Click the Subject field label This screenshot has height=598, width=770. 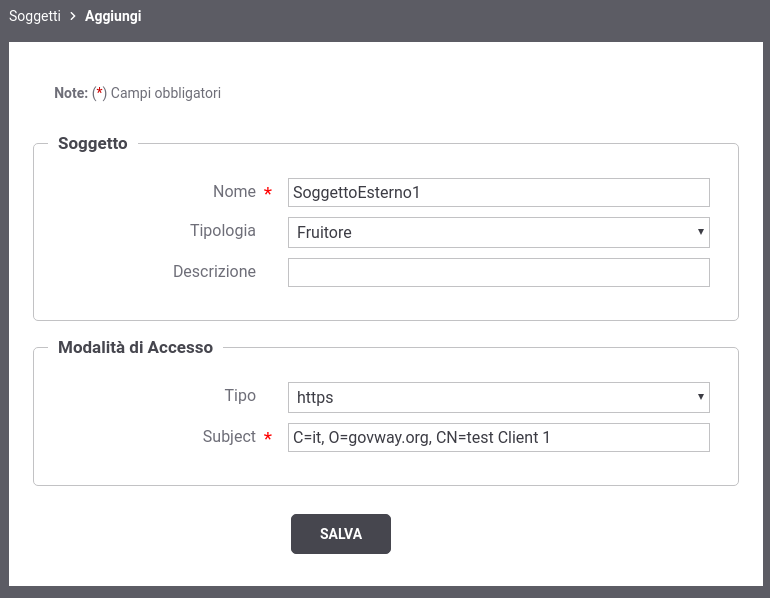tap(229, 436)
